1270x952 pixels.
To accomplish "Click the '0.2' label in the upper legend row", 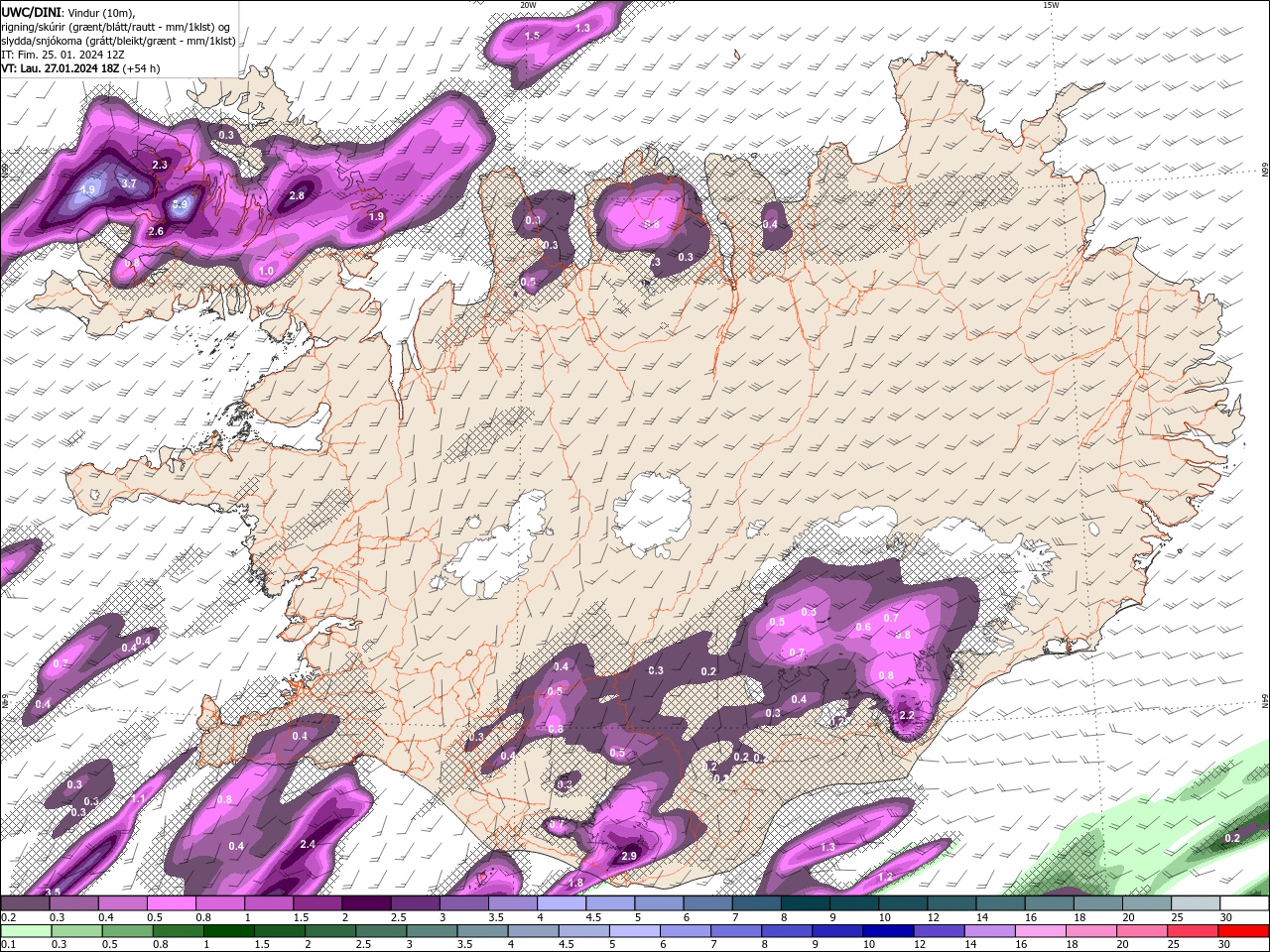I will tap(8, 917).
